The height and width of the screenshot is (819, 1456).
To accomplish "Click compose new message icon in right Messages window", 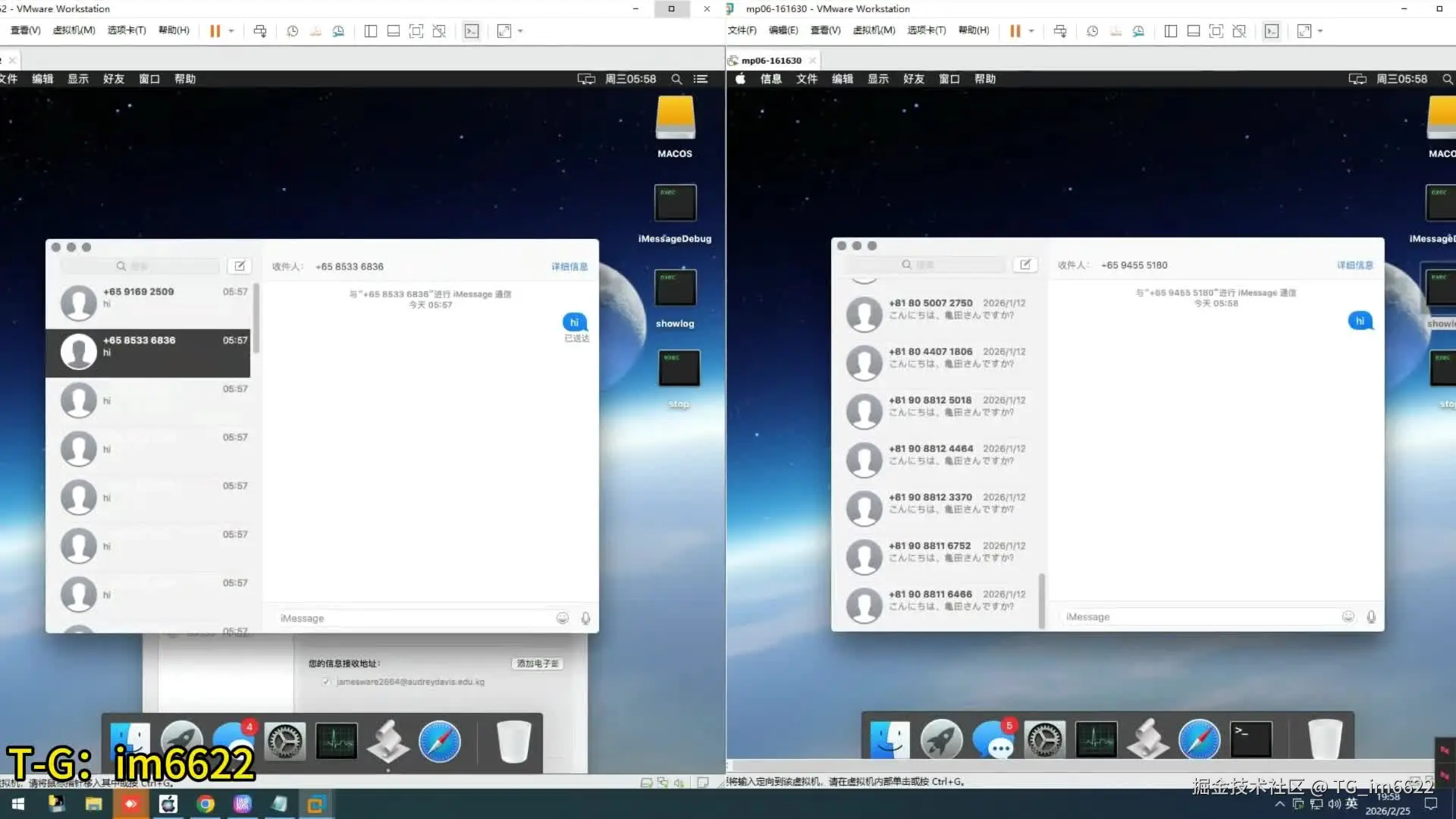I will point(1025,264).
